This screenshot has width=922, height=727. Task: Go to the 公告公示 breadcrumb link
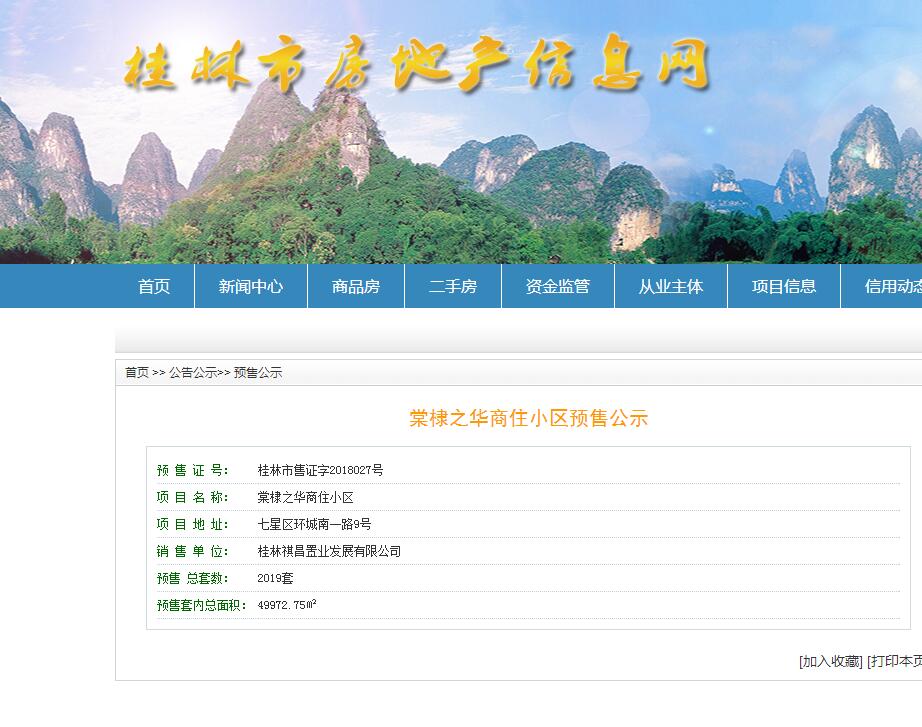192,373
